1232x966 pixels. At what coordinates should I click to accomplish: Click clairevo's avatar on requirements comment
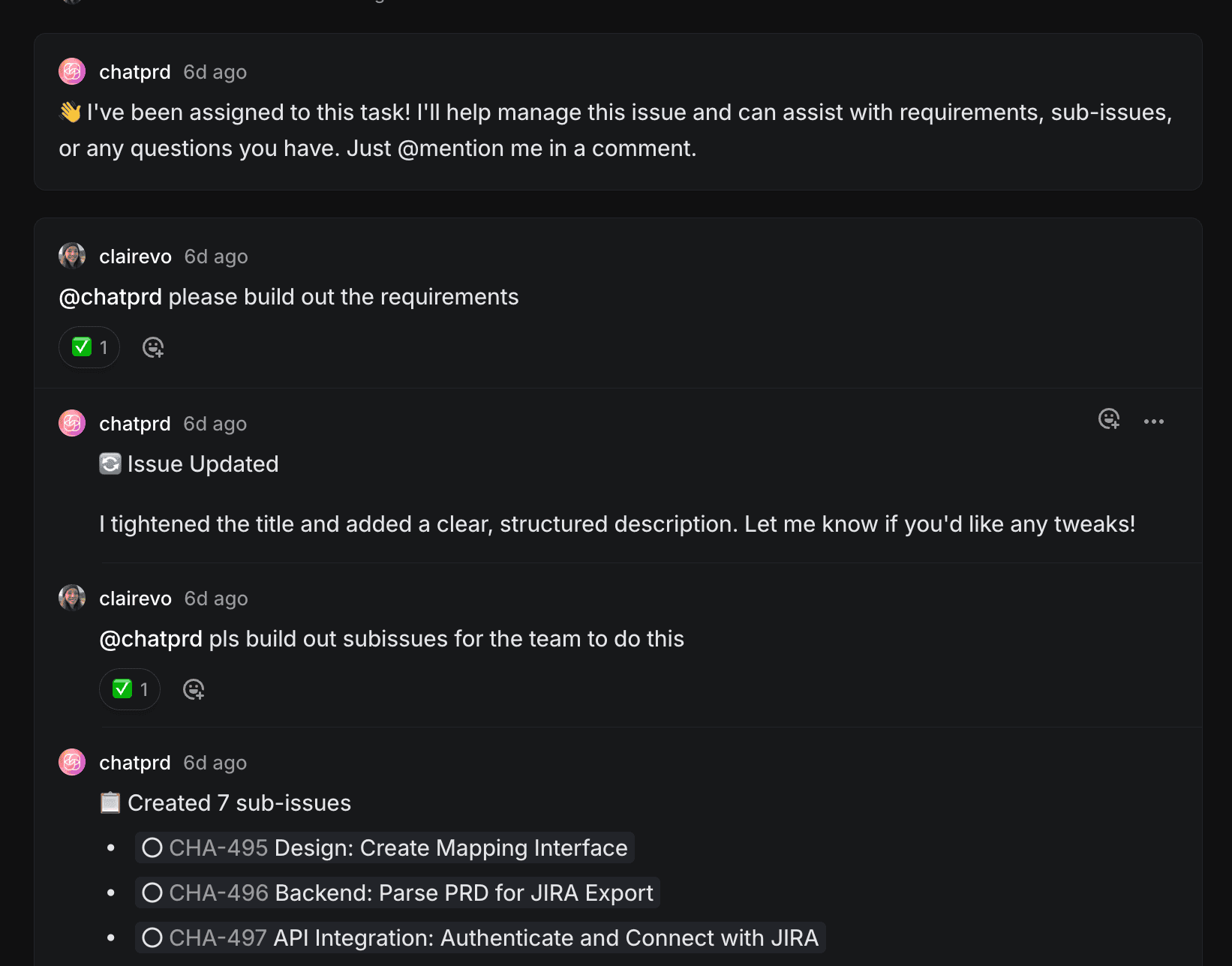point(72,256)
